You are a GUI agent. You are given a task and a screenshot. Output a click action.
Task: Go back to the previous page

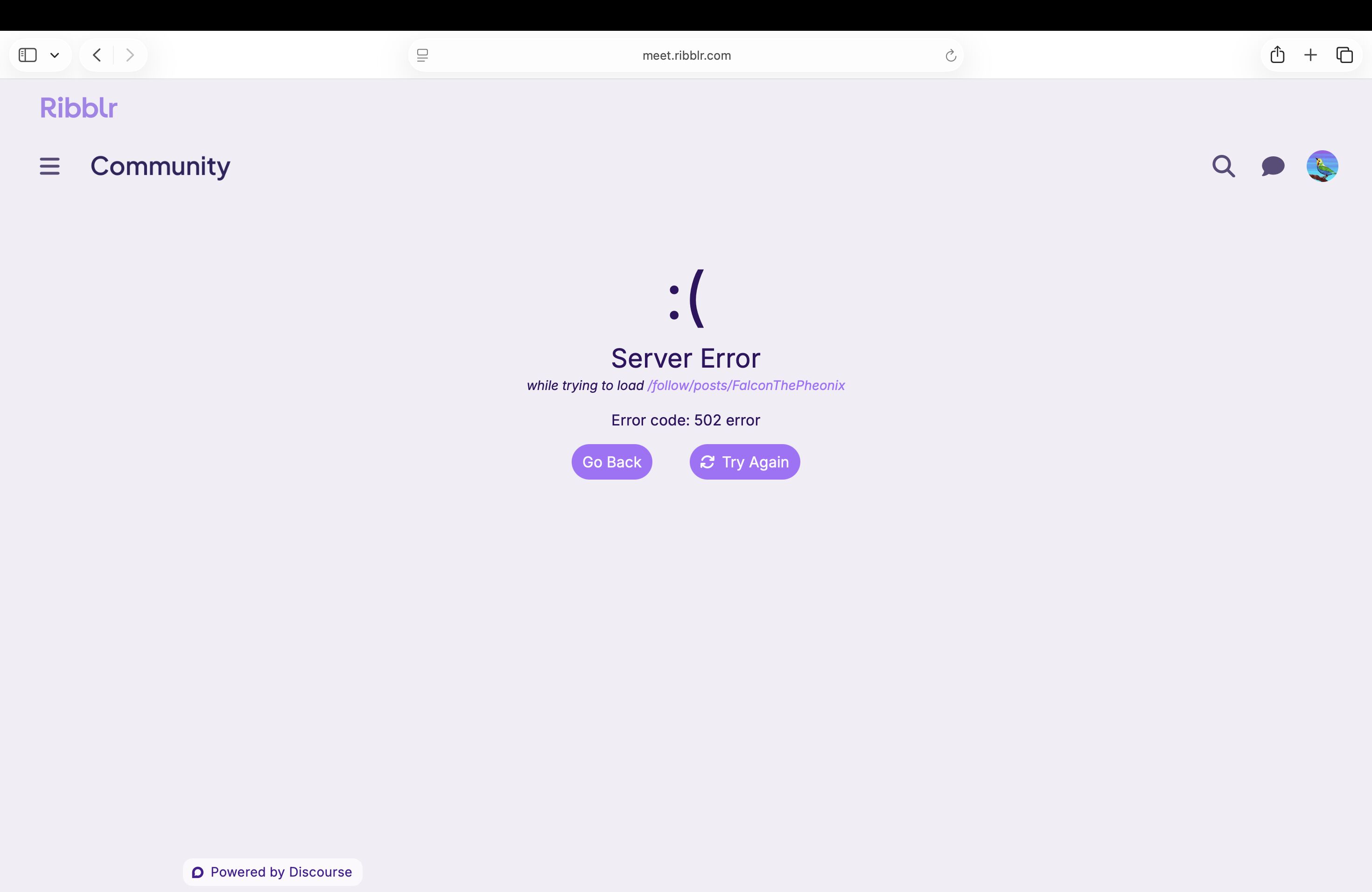click(97, 56)
